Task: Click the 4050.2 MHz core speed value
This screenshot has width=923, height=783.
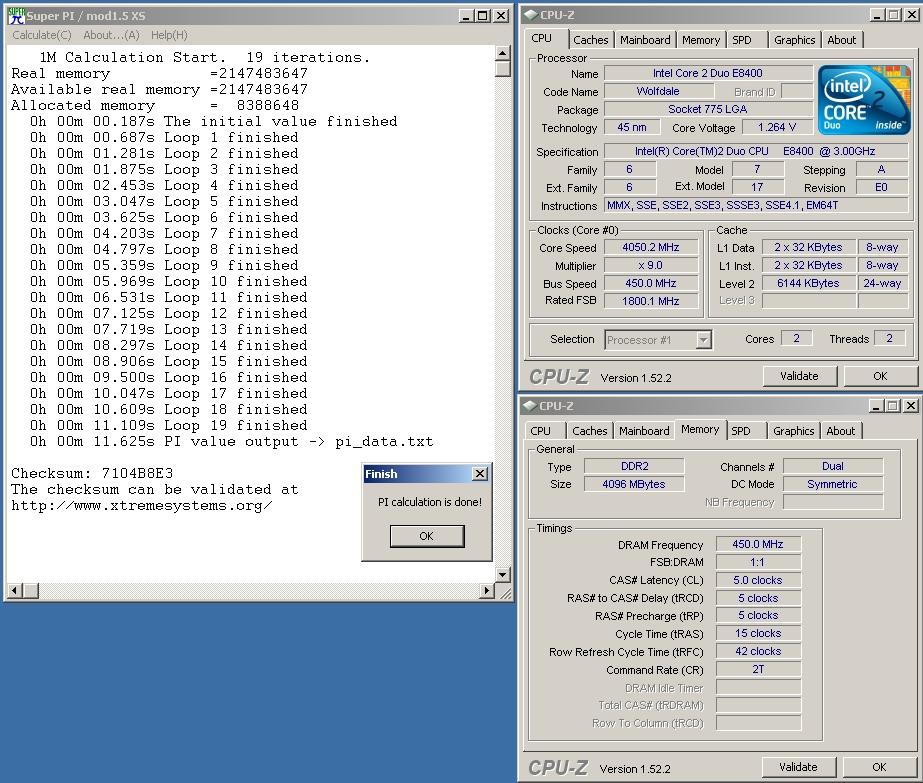Action: tap(651, 247)
